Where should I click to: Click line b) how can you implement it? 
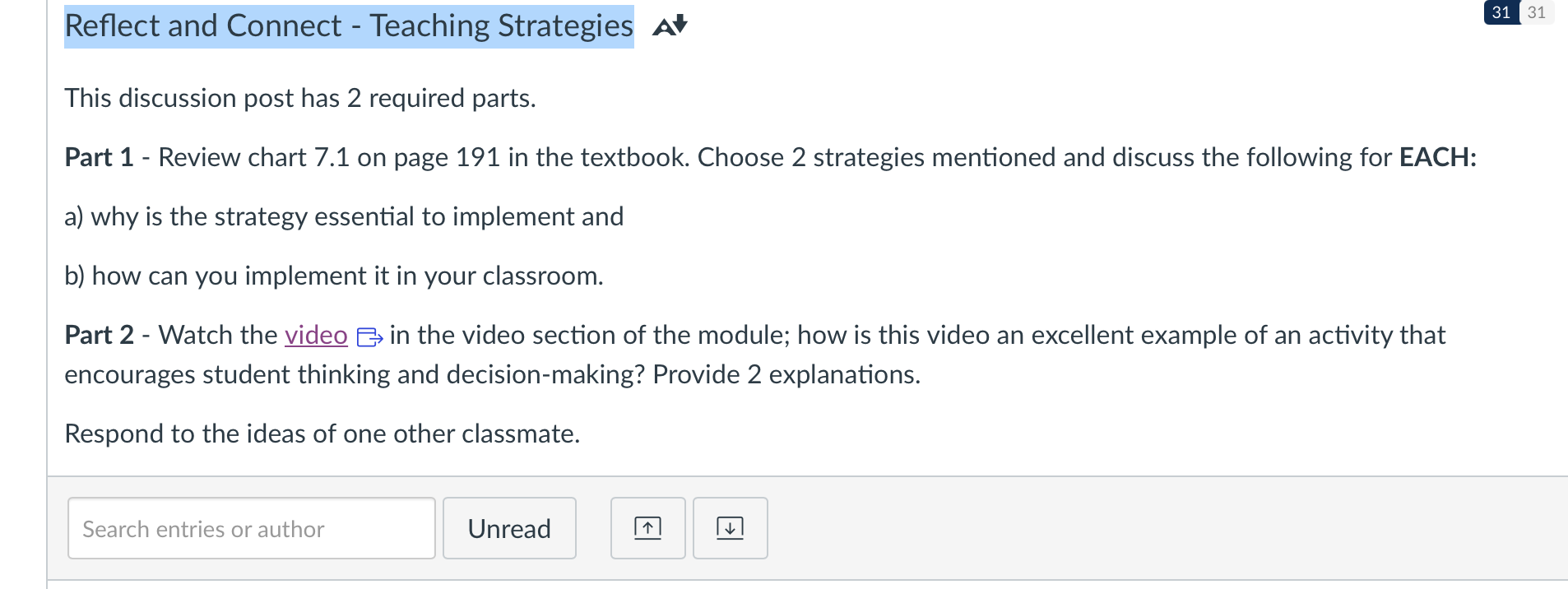(x=334, y=276)
